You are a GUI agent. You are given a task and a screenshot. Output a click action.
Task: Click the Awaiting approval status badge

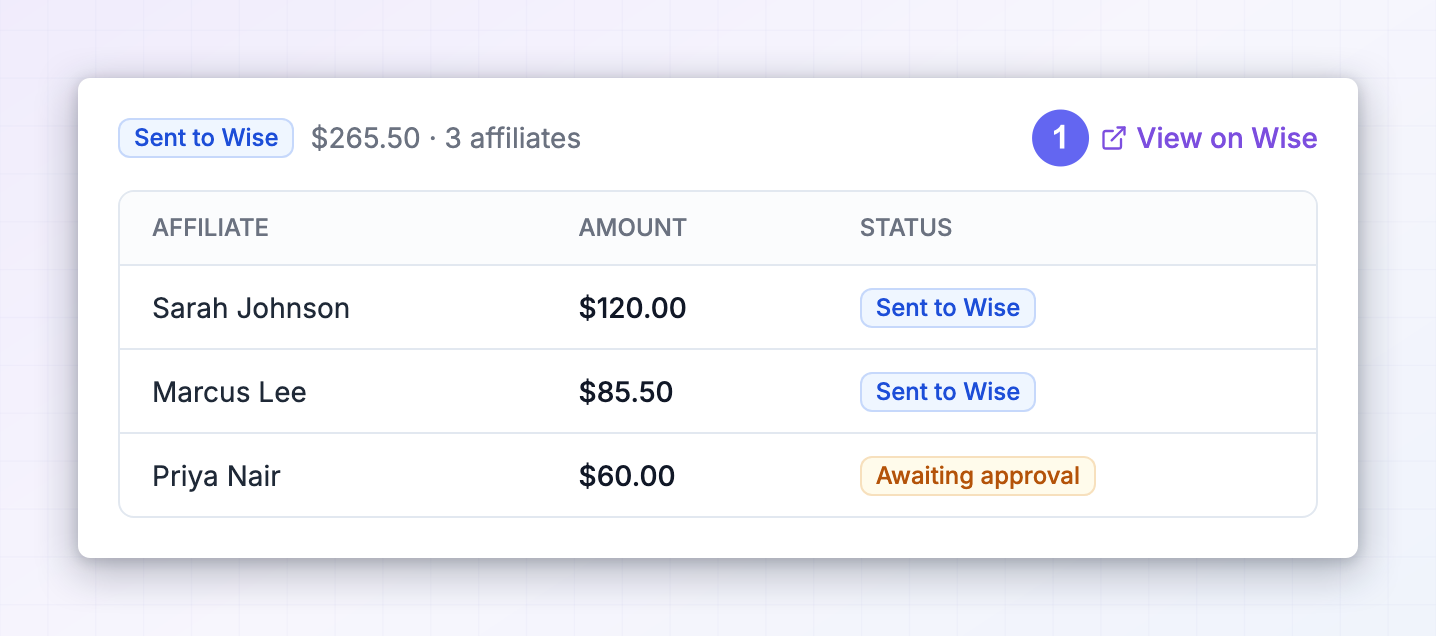(x=978, y=476)
